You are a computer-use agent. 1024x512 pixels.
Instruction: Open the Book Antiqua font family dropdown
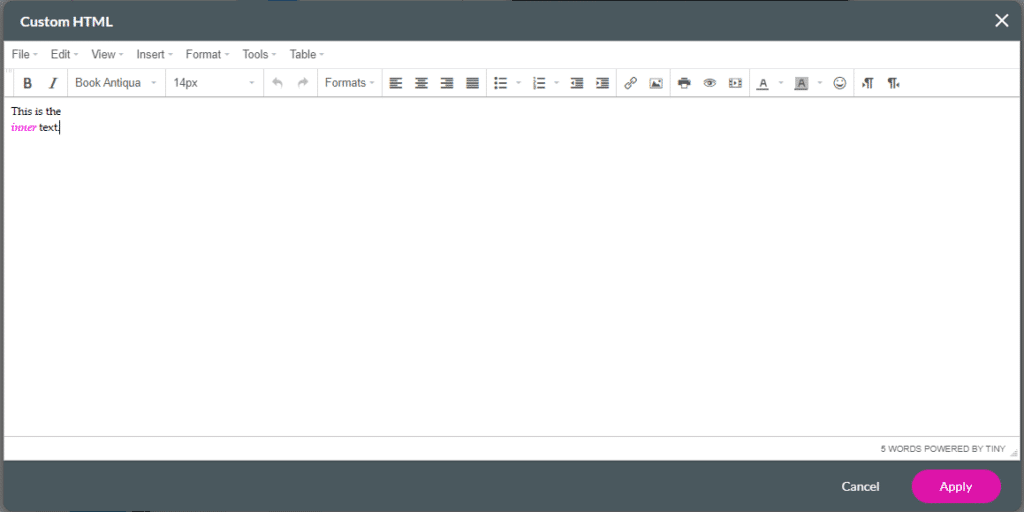point(116,83)
